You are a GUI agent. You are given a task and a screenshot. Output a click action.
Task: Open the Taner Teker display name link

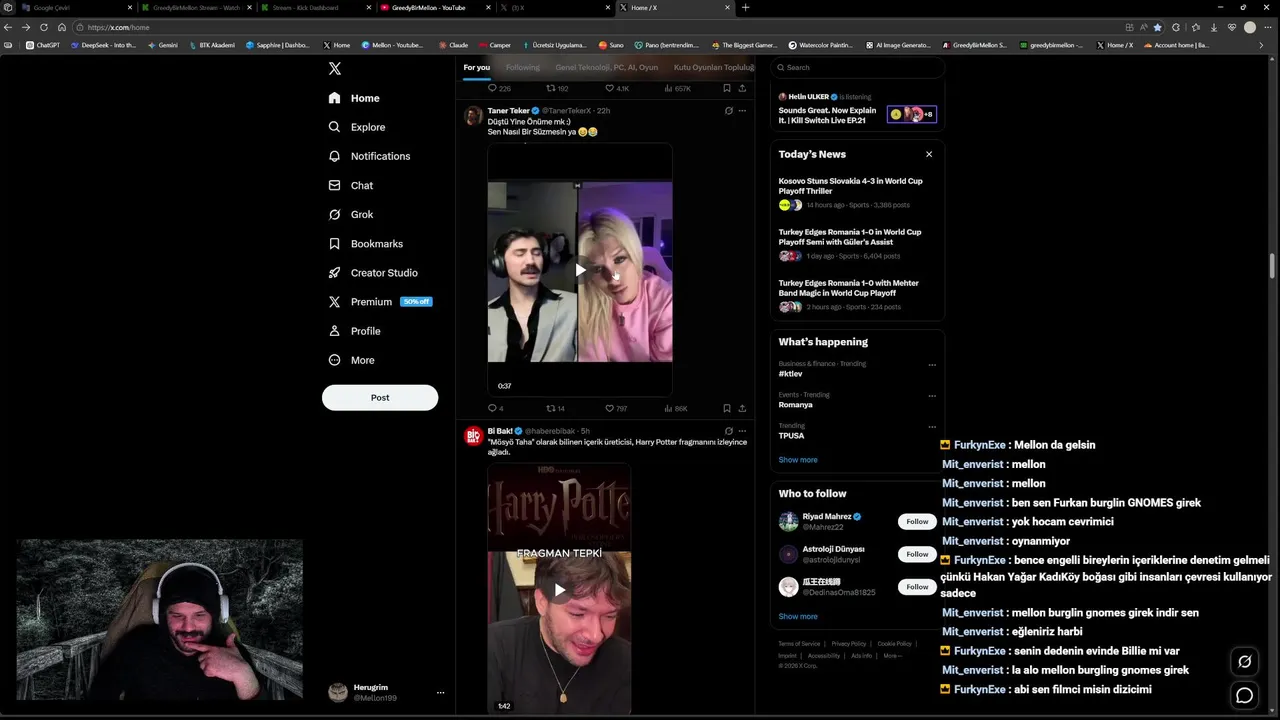[508, 110]
